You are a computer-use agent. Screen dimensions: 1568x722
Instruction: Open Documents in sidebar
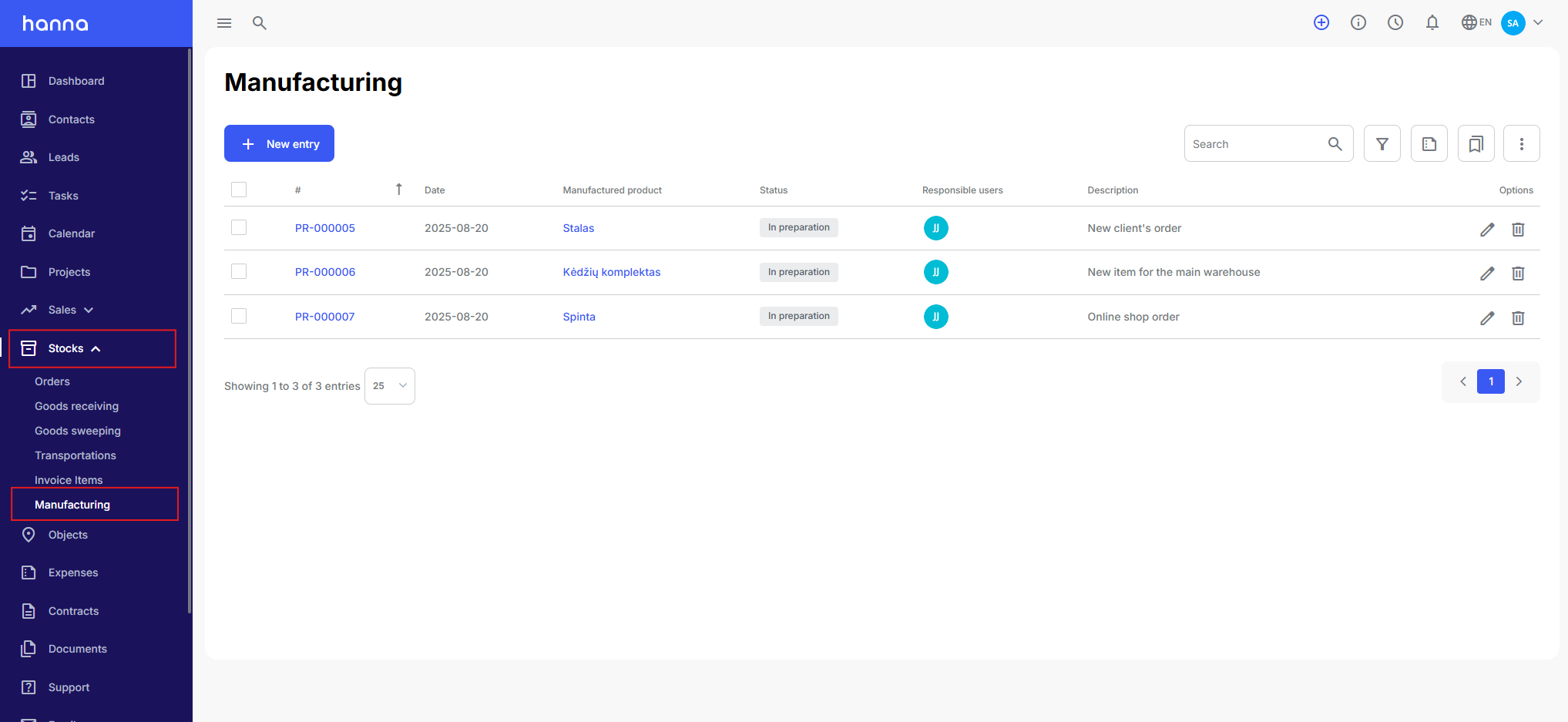78,649
